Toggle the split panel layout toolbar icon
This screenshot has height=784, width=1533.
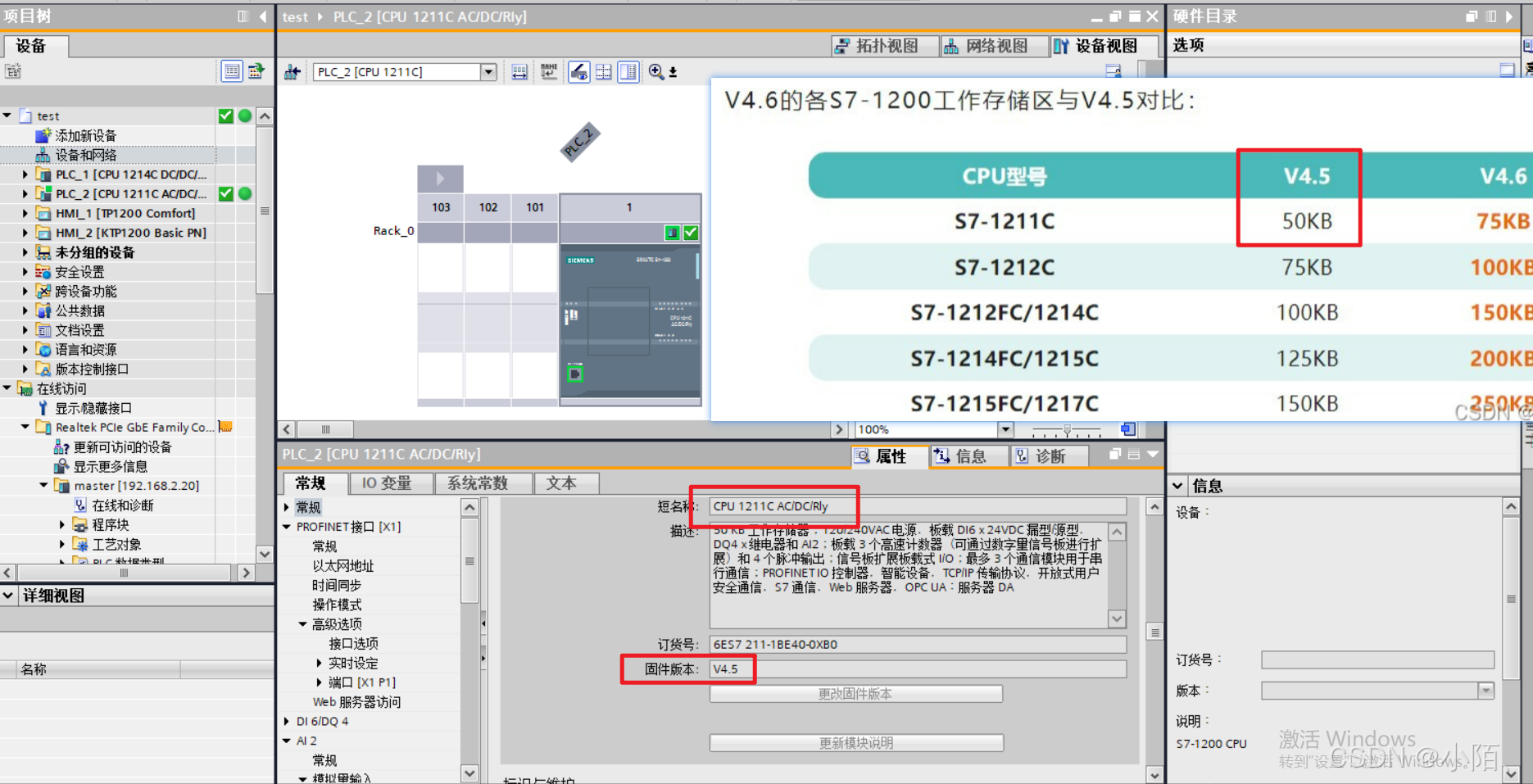click(628, 72)
